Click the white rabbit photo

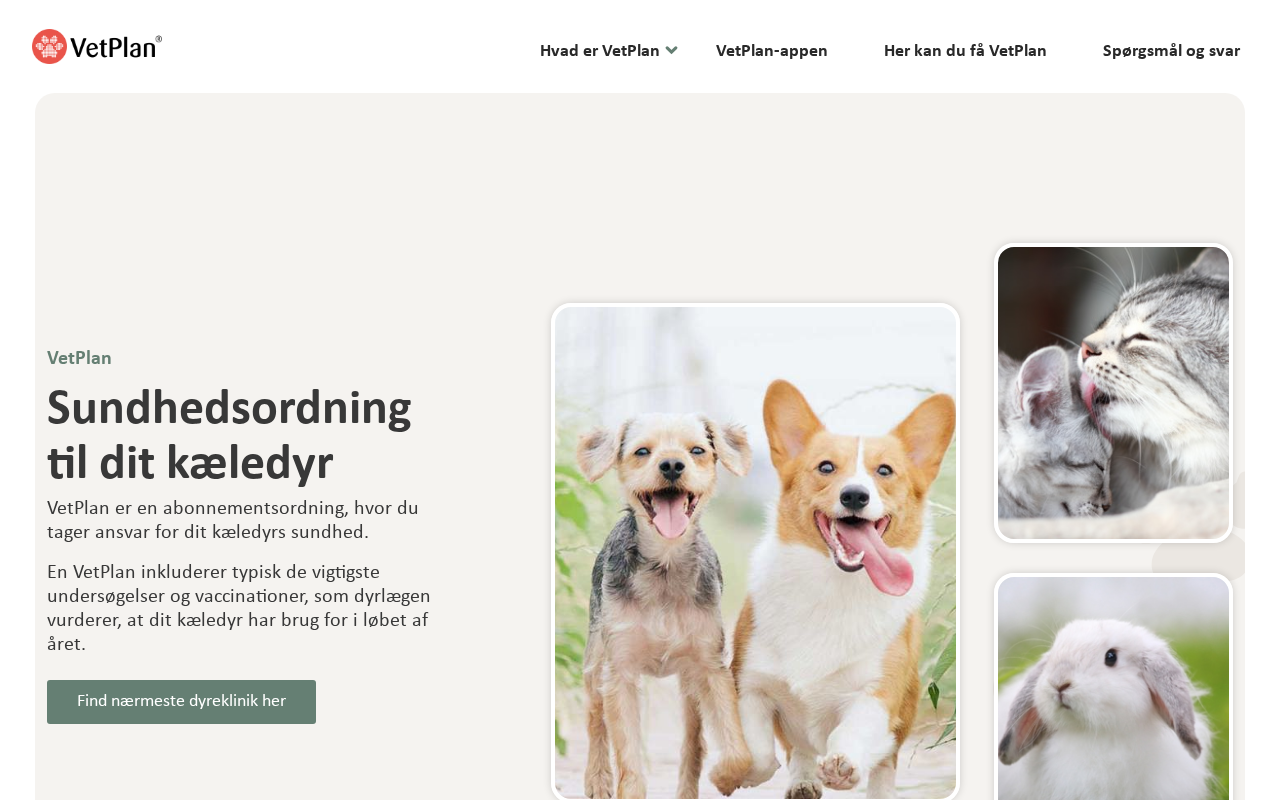tap(1113, 688)
